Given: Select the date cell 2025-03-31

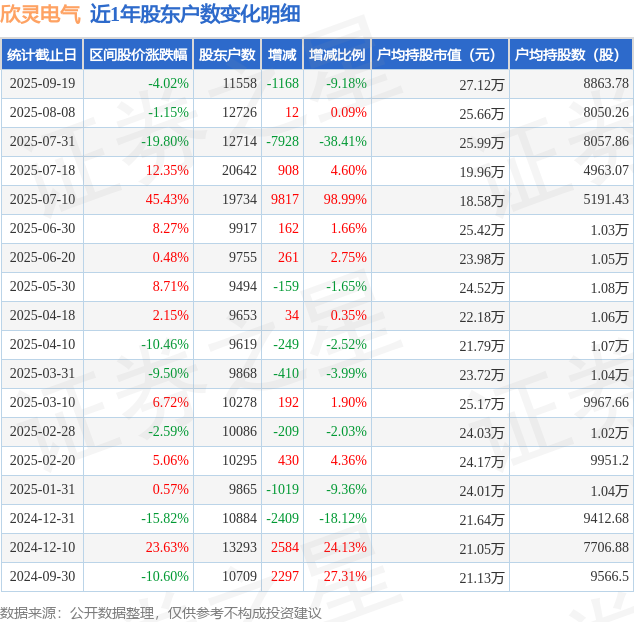Looking at the screenshot, I should point(42,373).
